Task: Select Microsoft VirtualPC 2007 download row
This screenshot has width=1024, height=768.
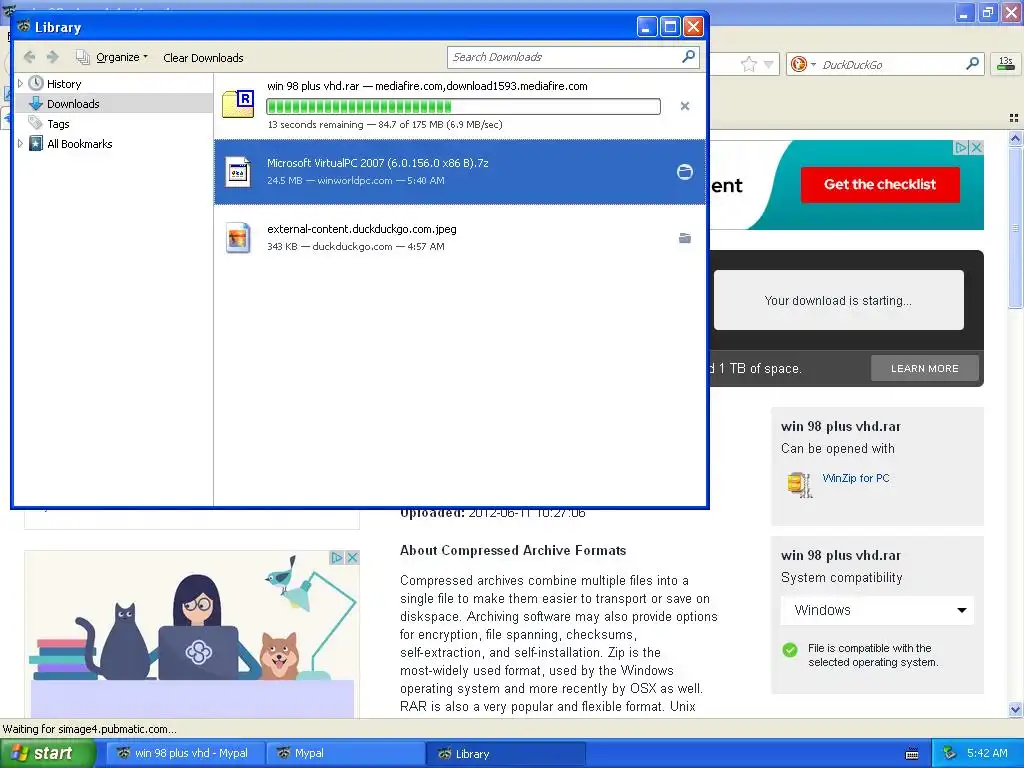Action: 460,172
